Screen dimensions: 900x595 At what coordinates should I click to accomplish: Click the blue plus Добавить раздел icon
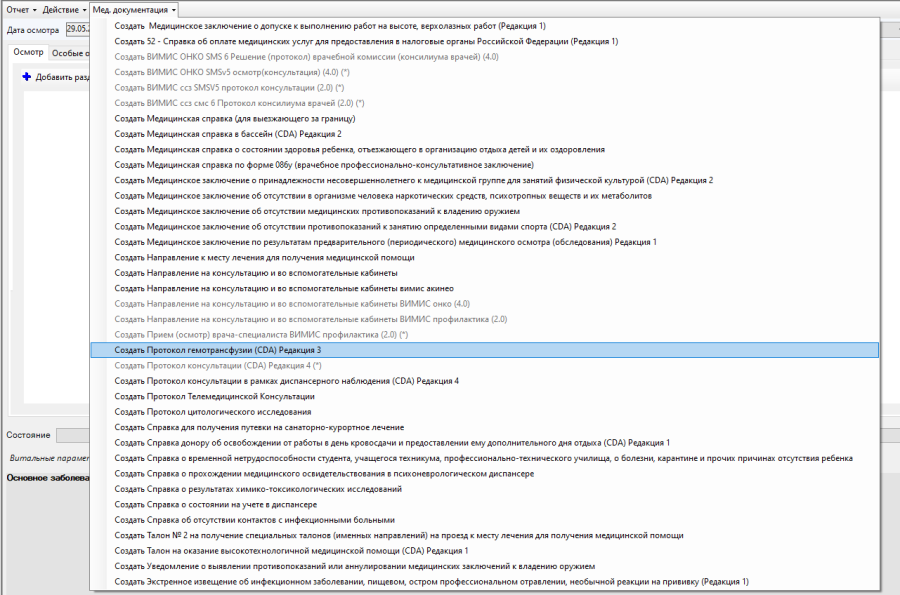coord(26,76)
